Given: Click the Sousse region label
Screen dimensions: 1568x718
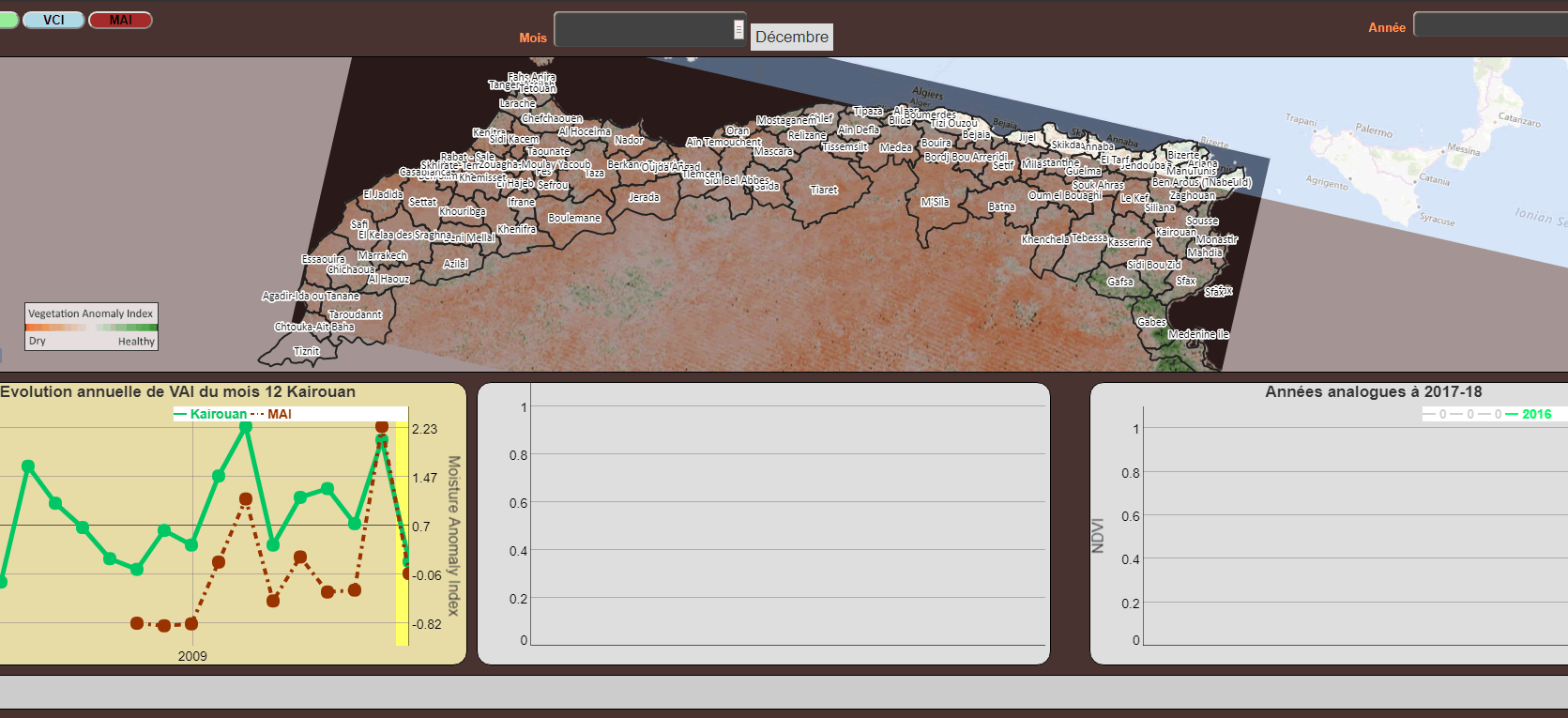Looking at the screenshot, I should (x=1202, y=221).
